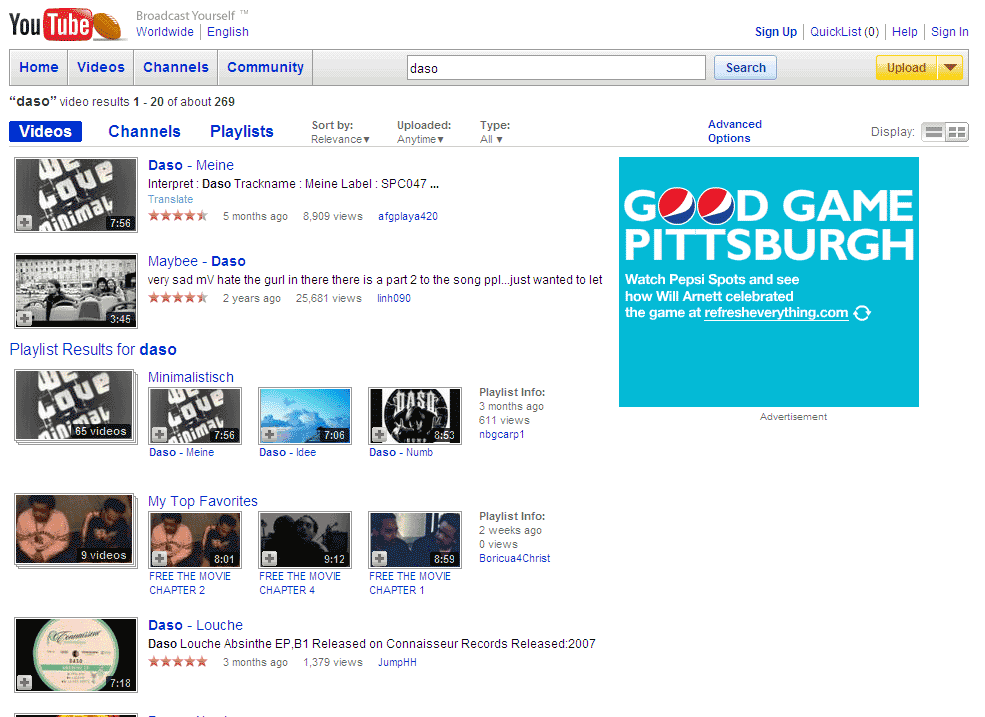This screenshot has width=985, height=717.
Task: Click FREE THE MOVIE CHAPTER 2 link
Action: click(190, 583)
